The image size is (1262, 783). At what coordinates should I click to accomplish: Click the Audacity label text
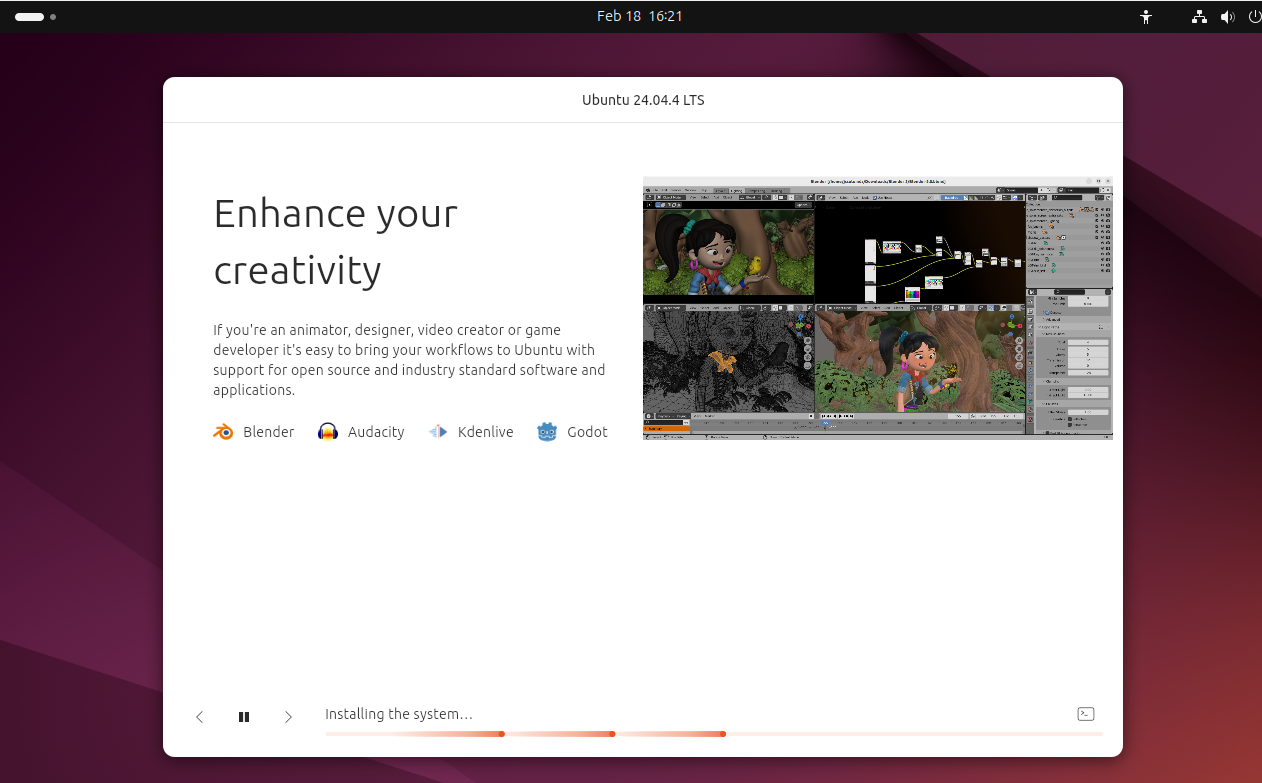coord(376,432)
